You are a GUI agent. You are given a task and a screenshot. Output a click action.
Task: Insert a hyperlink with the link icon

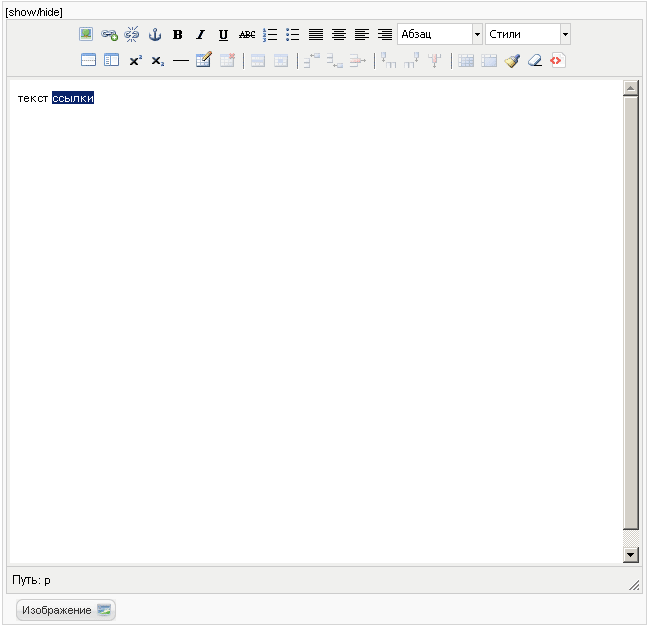click(109, 34)
